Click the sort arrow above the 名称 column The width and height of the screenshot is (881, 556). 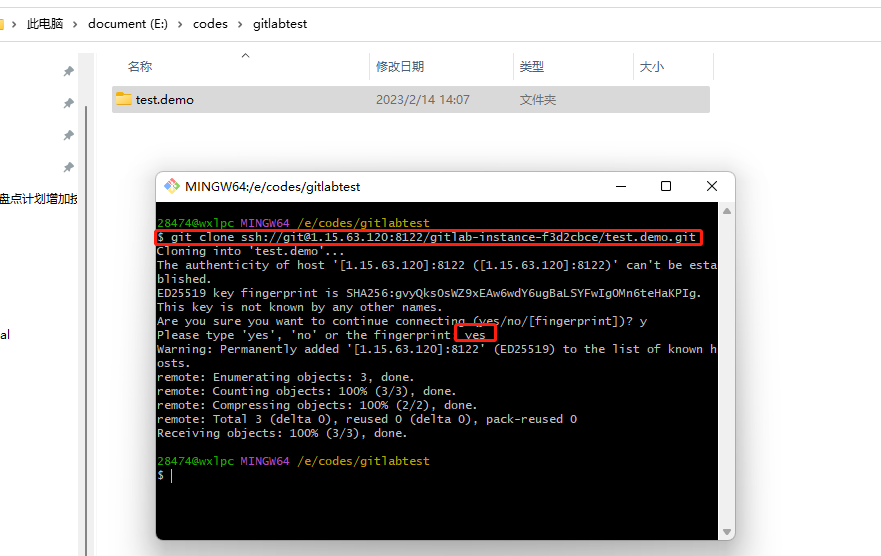(246, 55)
